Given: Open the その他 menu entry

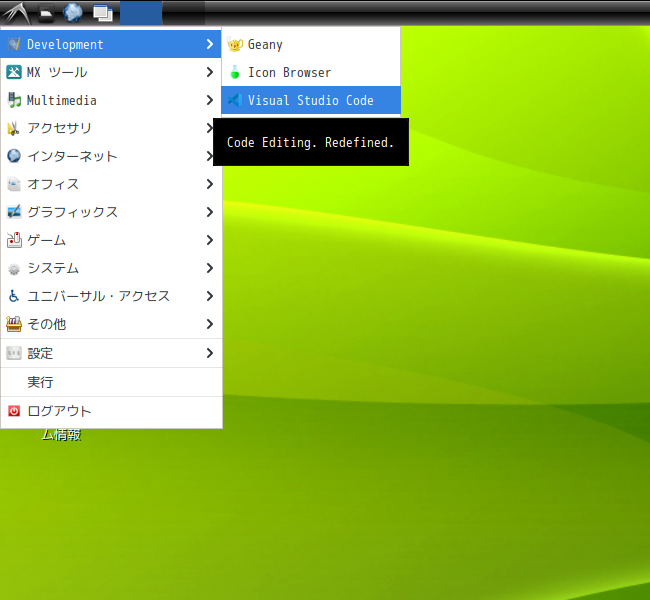Looking at the screenshot, I should (x=111, y=324).
